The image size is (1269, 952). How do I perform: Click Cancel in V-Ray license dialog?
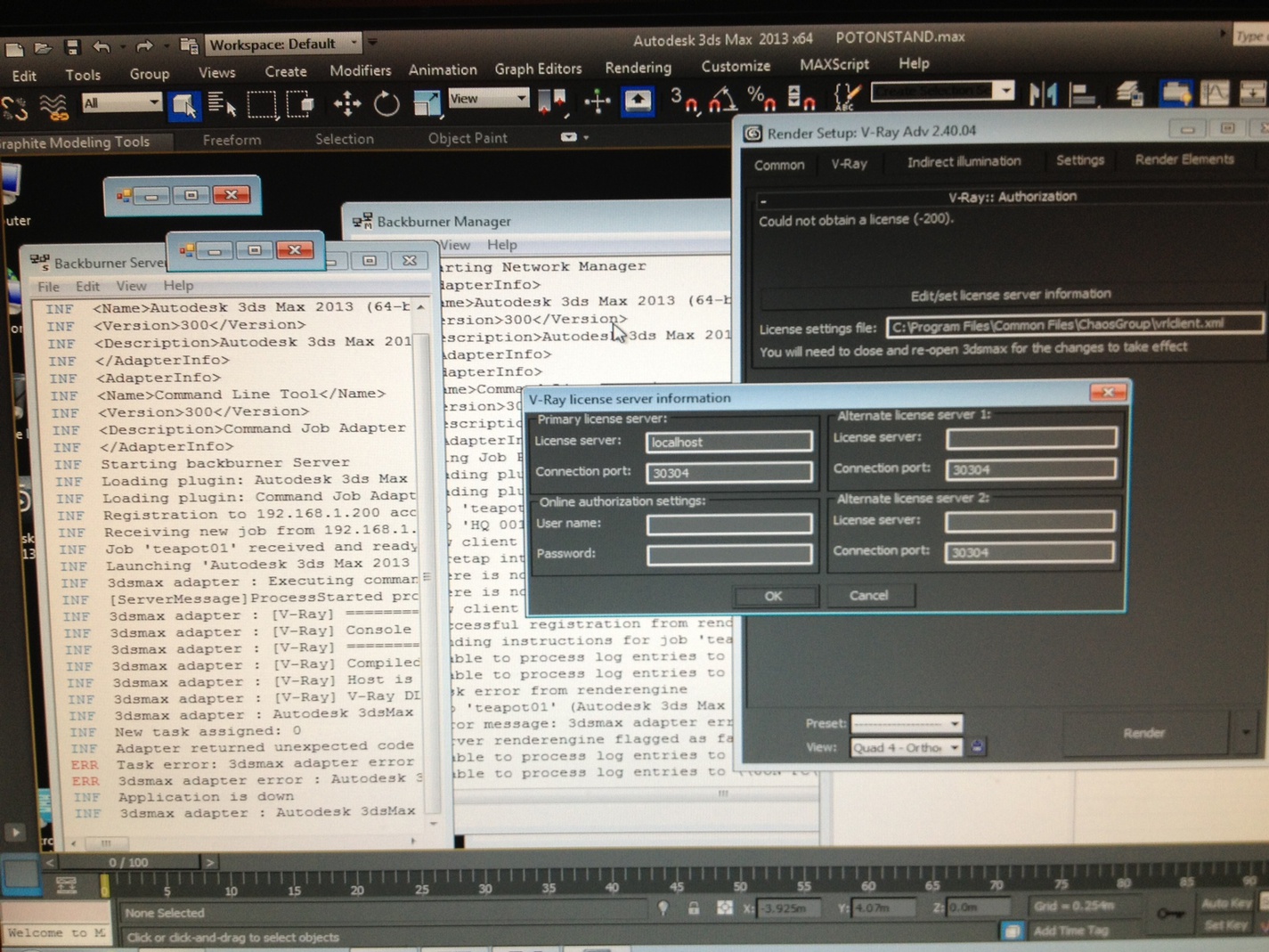click(x=868, y=595)
